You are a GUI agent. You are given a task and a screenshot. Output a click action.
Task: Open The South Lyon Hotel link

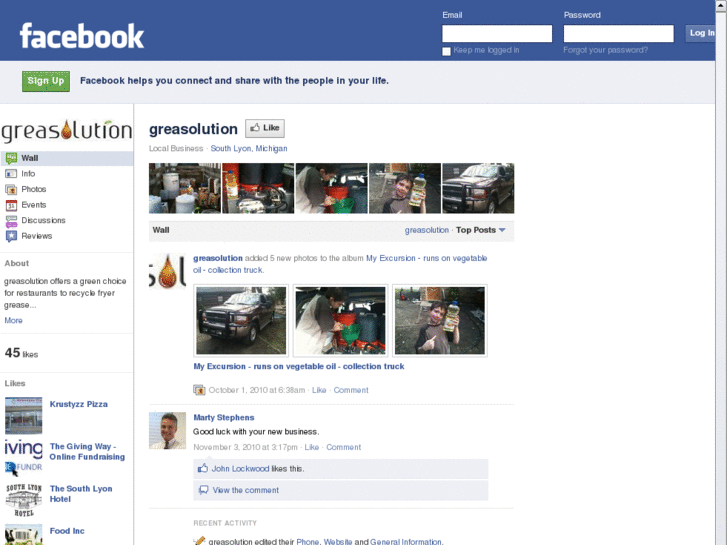81,494
